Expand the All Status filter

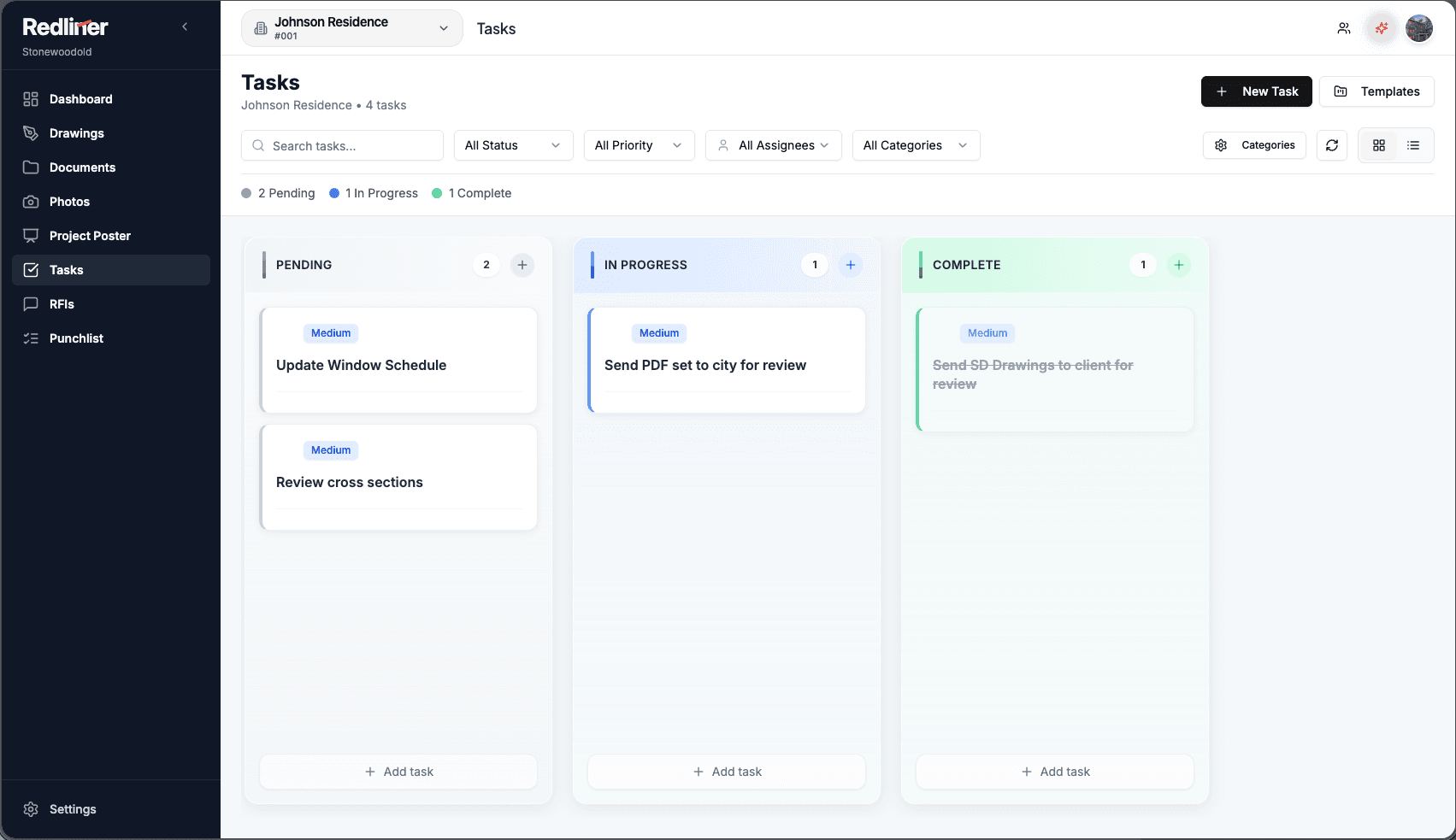point(513,145)
